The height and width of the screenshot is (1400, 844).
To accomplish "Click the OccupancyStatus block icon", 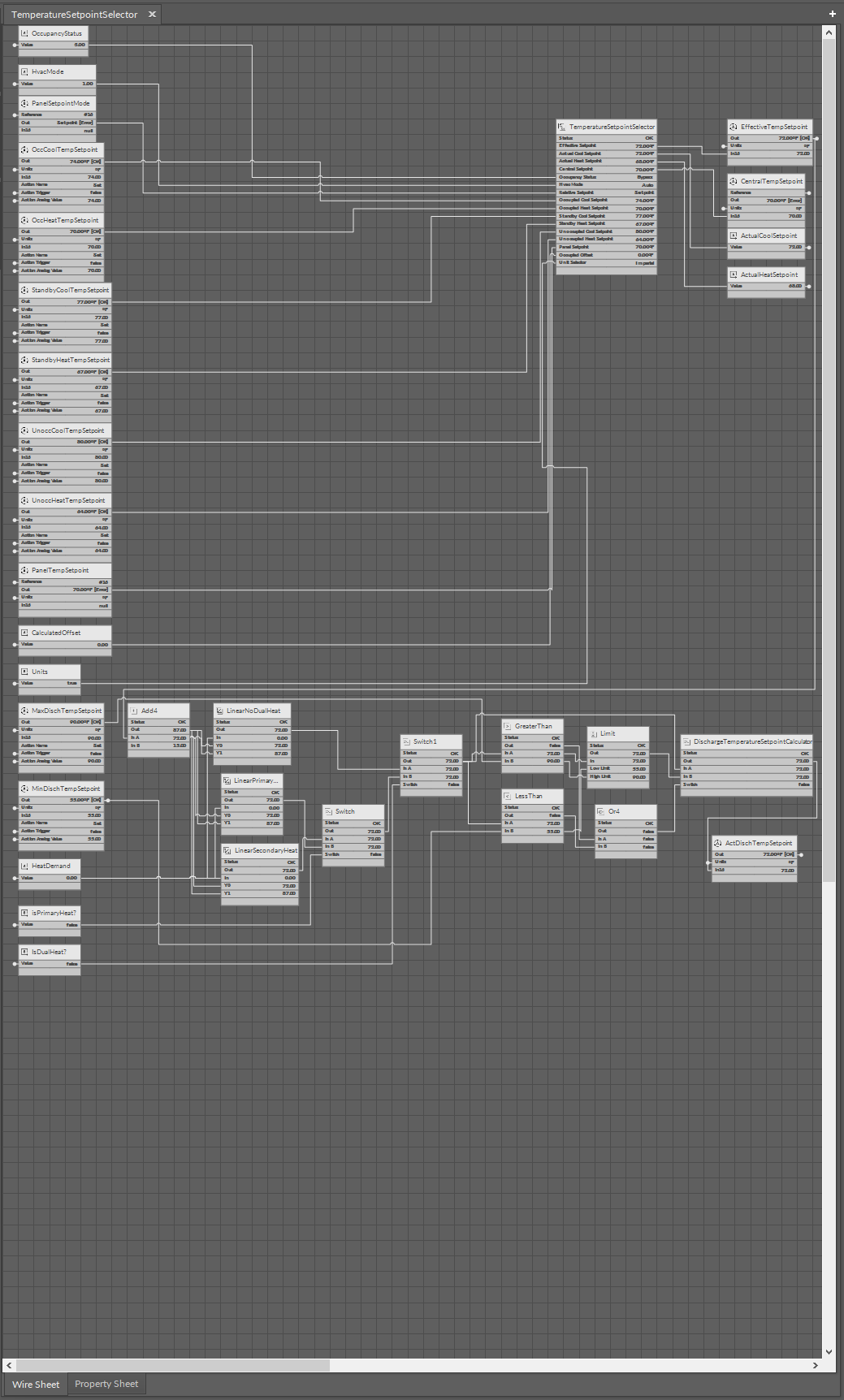I will (24, 33).
